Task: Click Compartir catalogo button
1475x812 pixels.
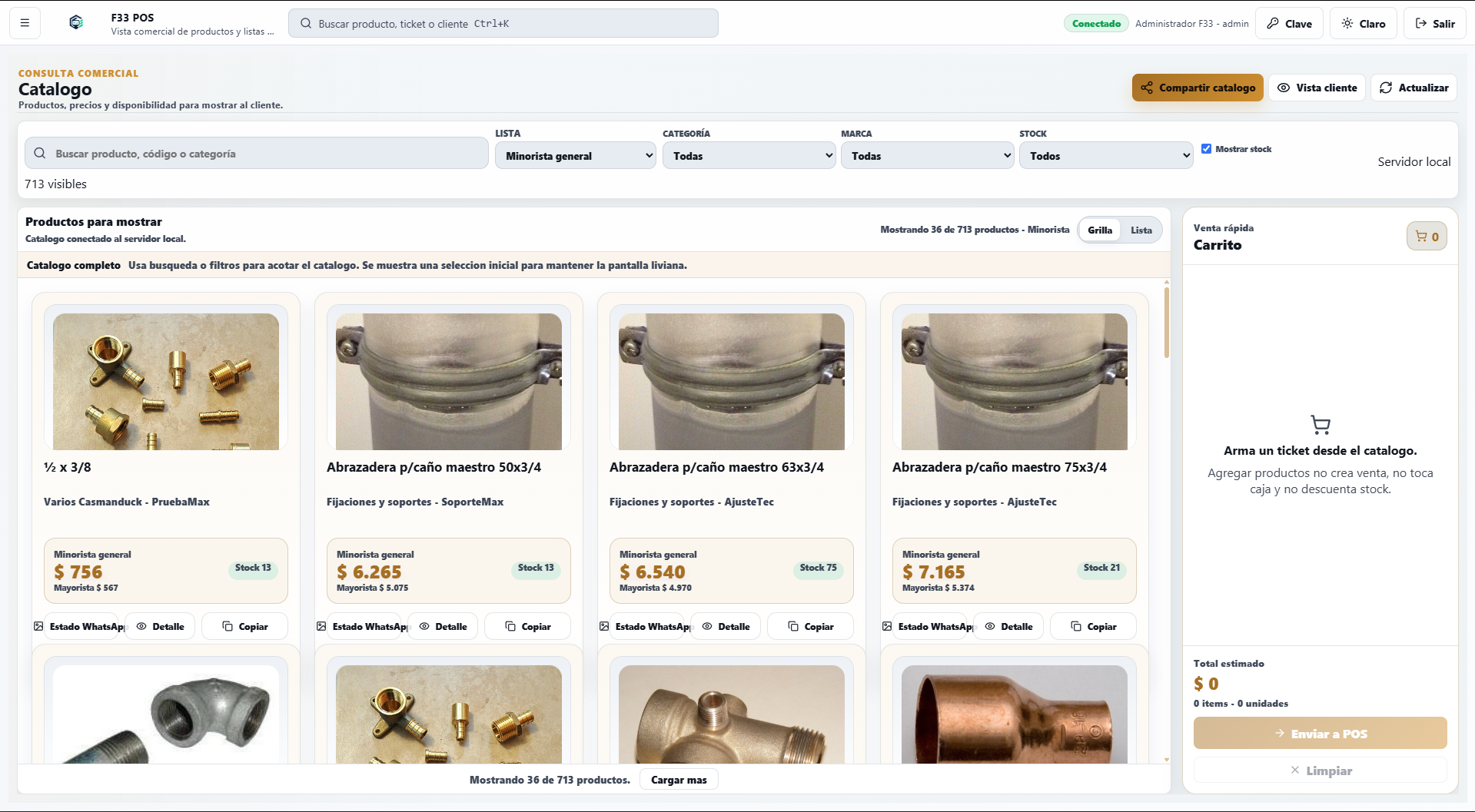Action: tap(1198, 88)
